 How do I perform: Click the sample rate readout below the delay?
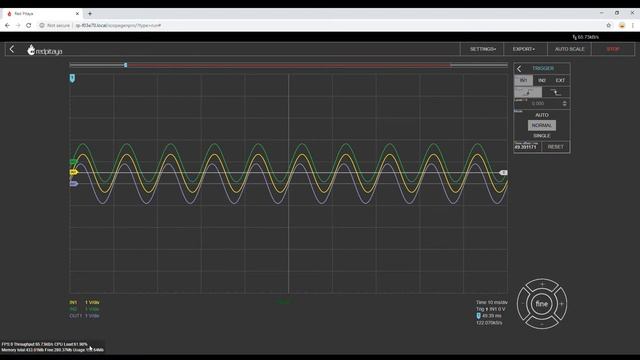point(489,323)
